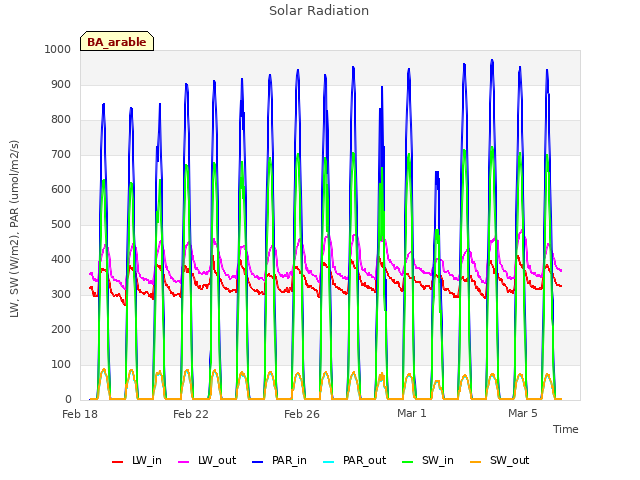Viewport: 640px width, 480px height.
Task: Click the Feb 18 x-axis label
Action: click(x=80, y=414)
